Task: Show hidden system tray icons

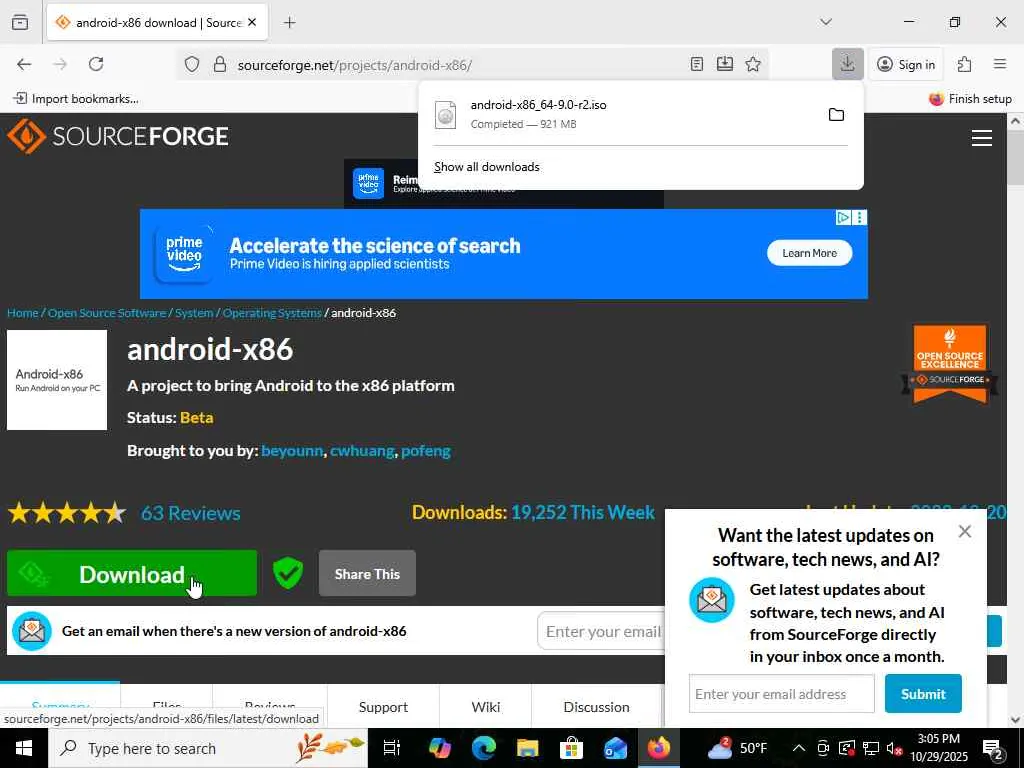Action: click(798, 748)
